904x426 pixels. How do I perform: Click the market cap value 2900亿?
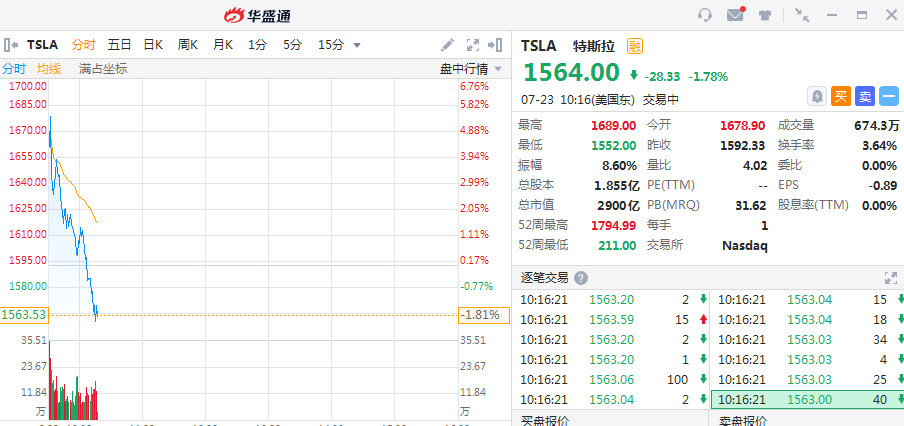[618, 205]
